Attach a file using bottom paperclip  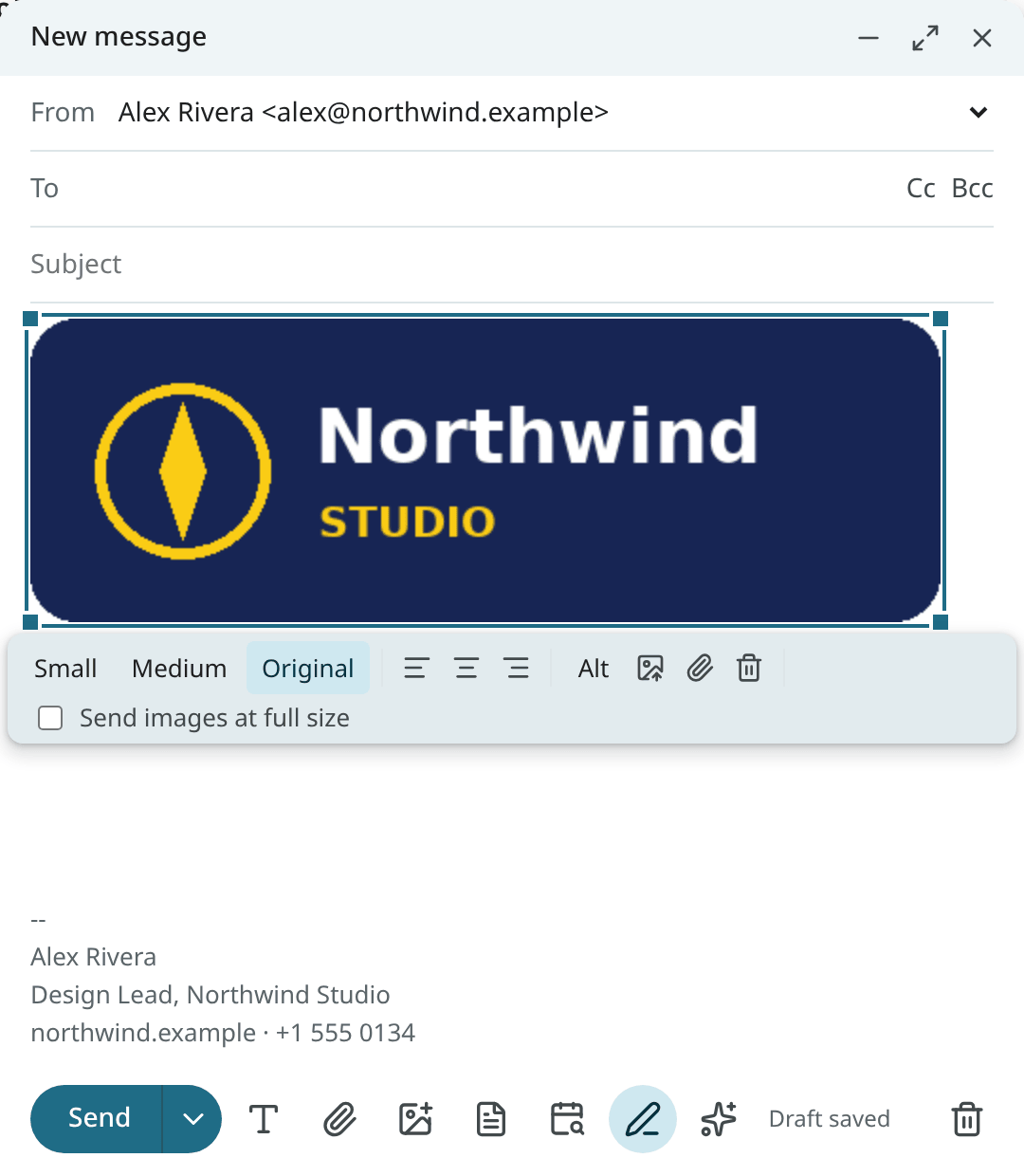point(339,1119)
